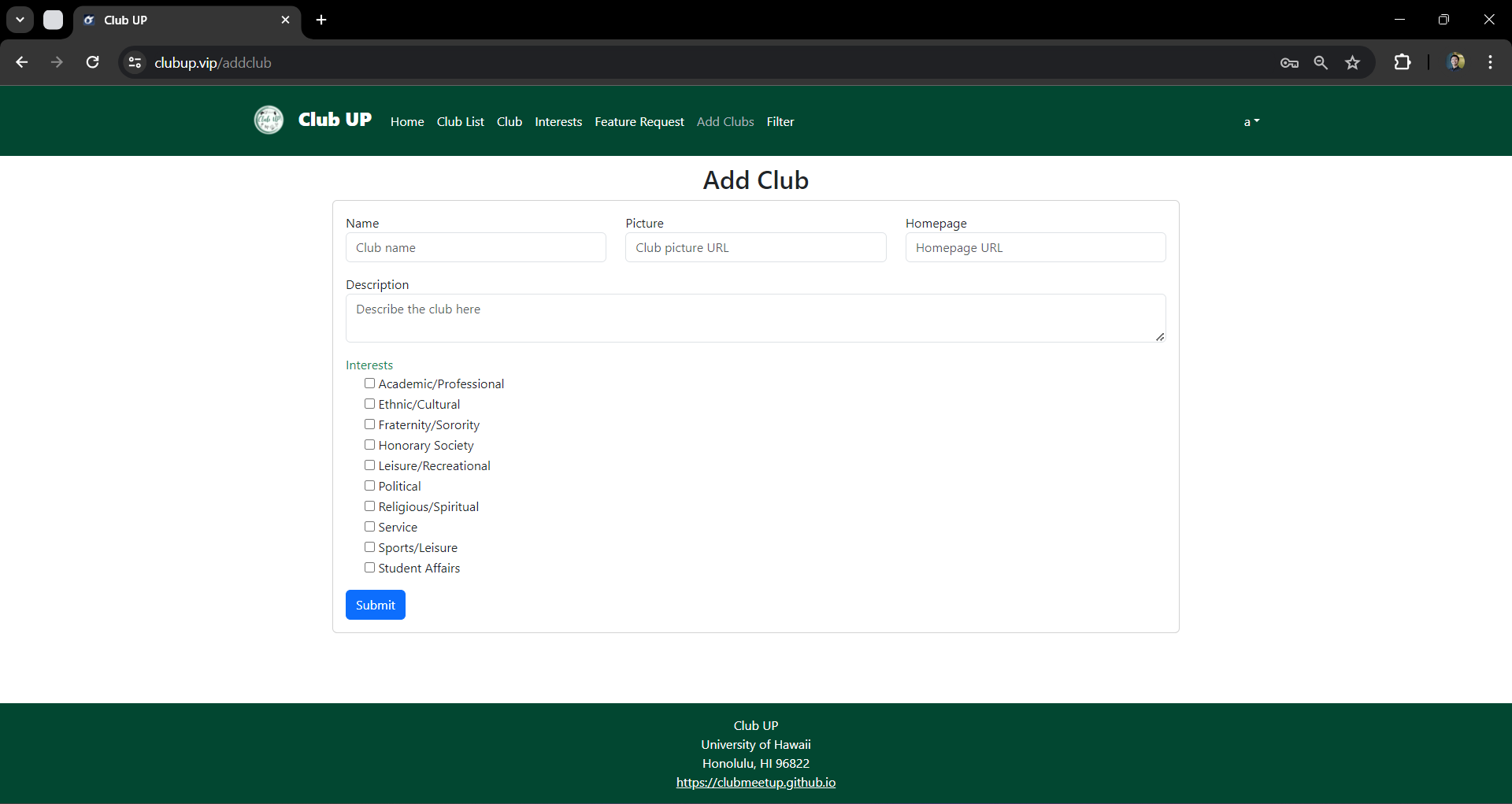The width and height of the screenshot is (1512, 804).
Task: Click the Club name input field
Action: (x=476, y=247)
